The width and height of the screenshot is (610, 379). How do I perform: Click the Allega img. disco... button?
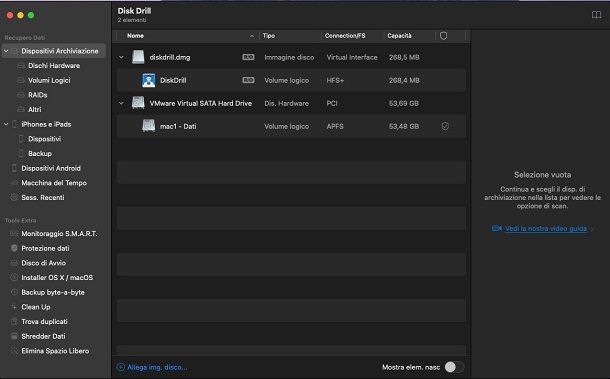(x=152, y=367)
